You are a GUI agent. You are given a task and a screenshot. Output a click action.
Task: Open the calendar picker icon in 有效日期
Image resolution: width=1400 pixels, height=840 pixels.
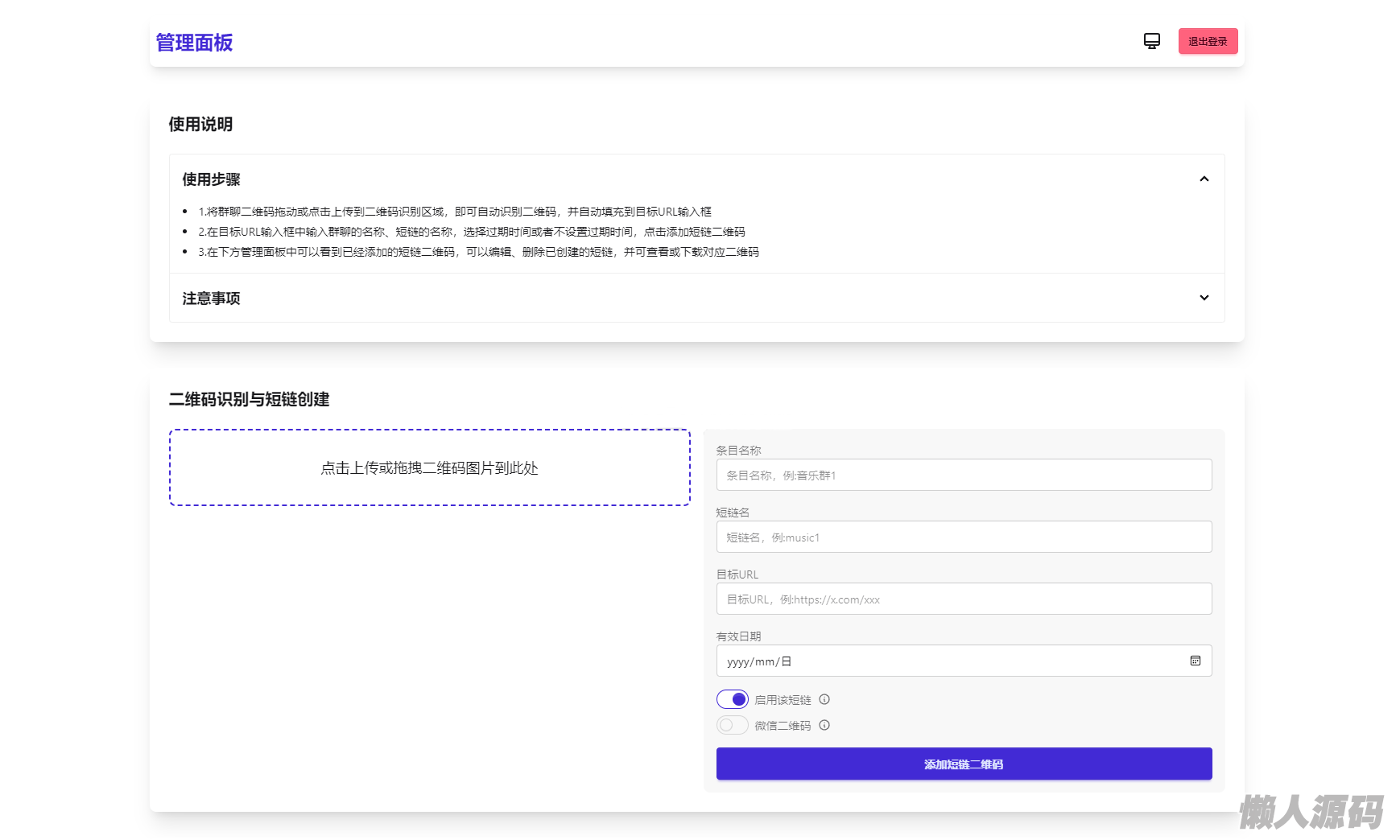click(x=1195, y=661)
